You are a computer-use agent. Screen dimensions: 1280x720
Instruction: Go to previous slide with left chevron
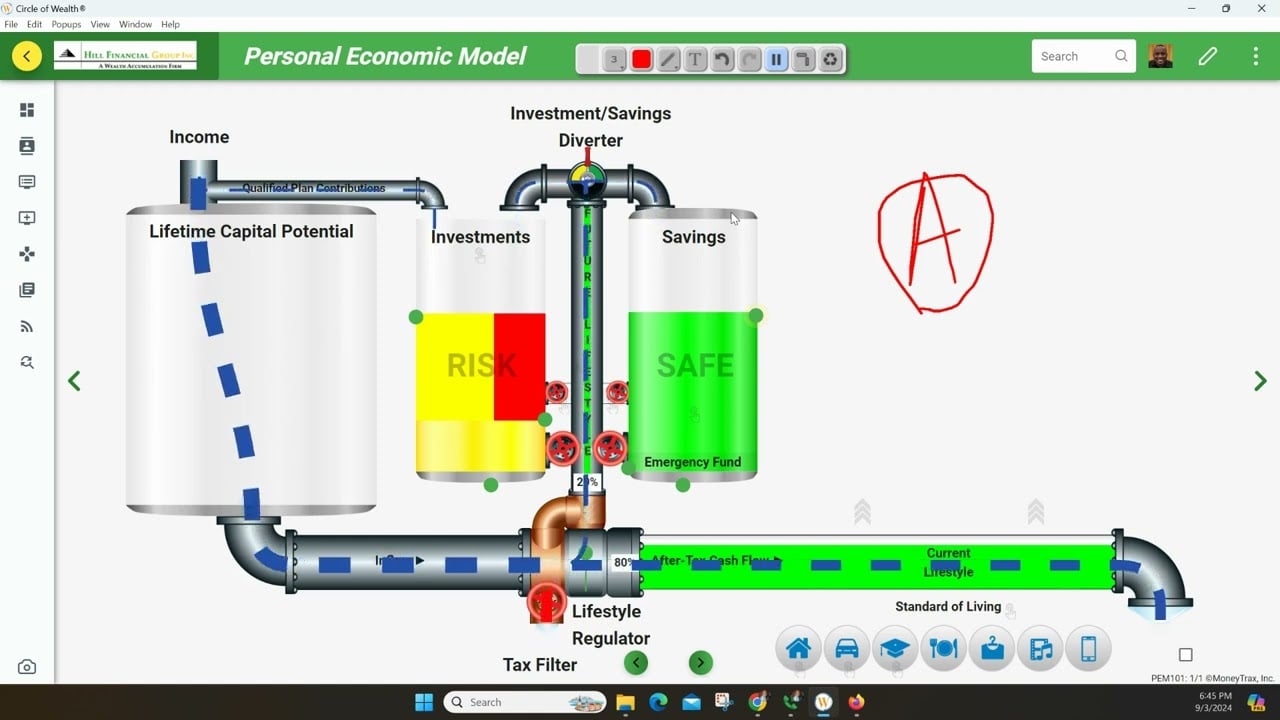[74, 380]
